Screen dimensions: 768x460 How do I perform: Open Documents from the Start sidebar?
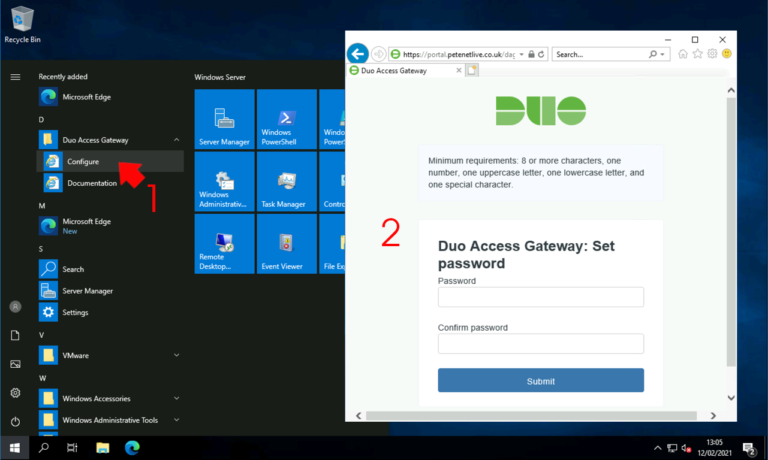click(x=15, y=335)
